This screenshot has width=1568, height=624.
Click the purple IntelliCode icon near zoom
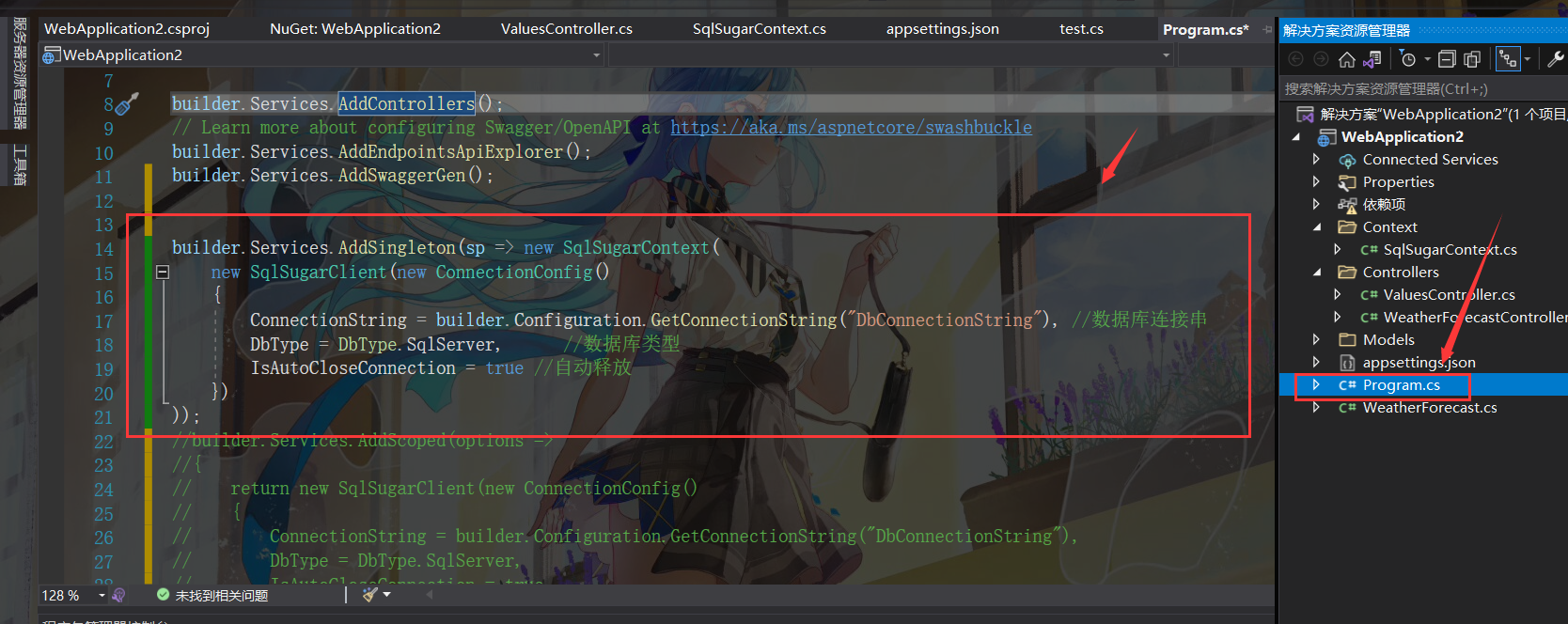[x=118, y=595]
